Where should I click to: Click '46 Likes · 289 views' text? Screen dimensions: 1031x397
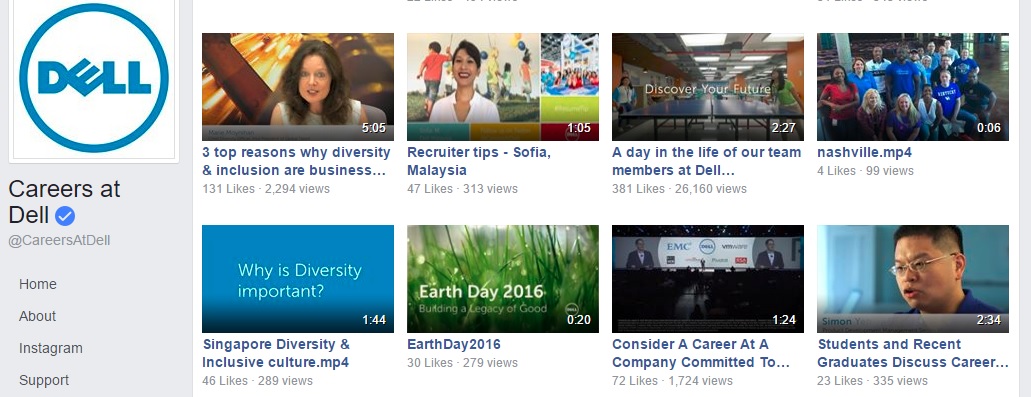tap(257, 381)
